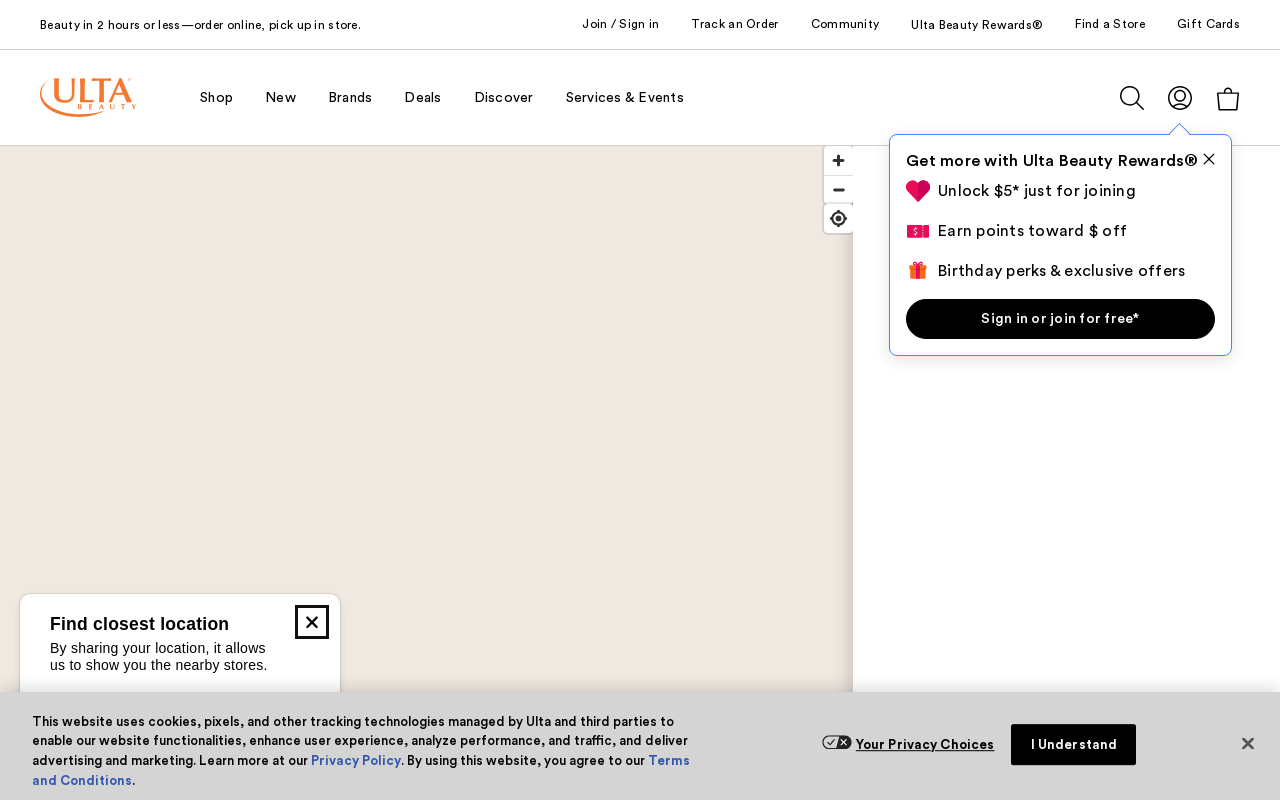Click Join / Sign in link

tap(621, 24)
